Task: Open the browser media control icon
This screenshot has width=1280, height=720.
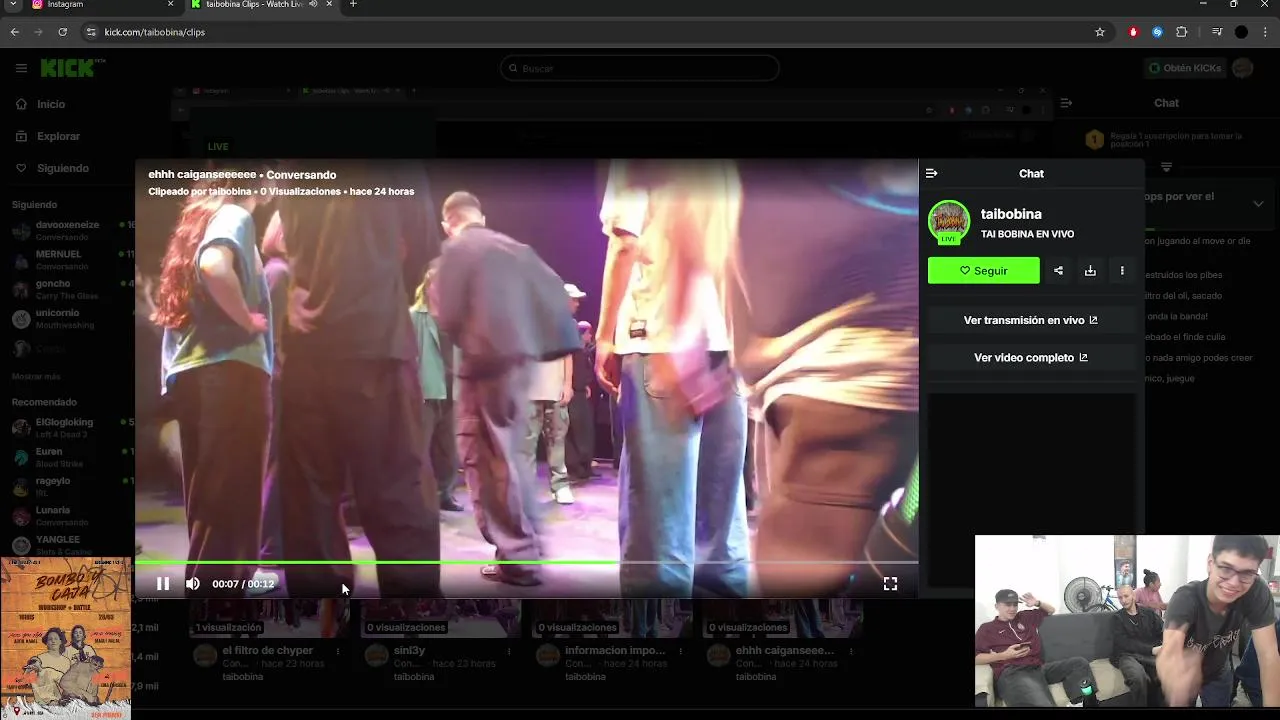Action: click(1217, 32)
